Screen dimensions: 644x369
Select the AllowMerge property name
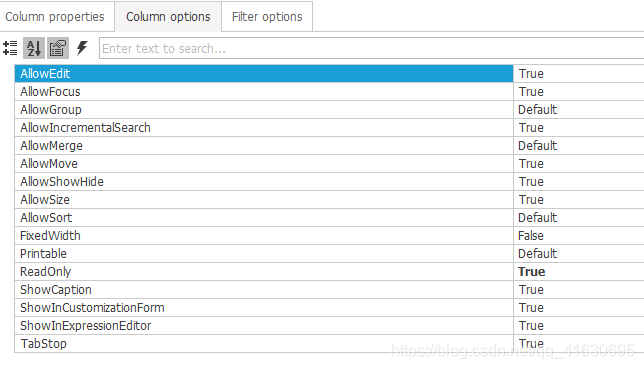click(51, 146)
